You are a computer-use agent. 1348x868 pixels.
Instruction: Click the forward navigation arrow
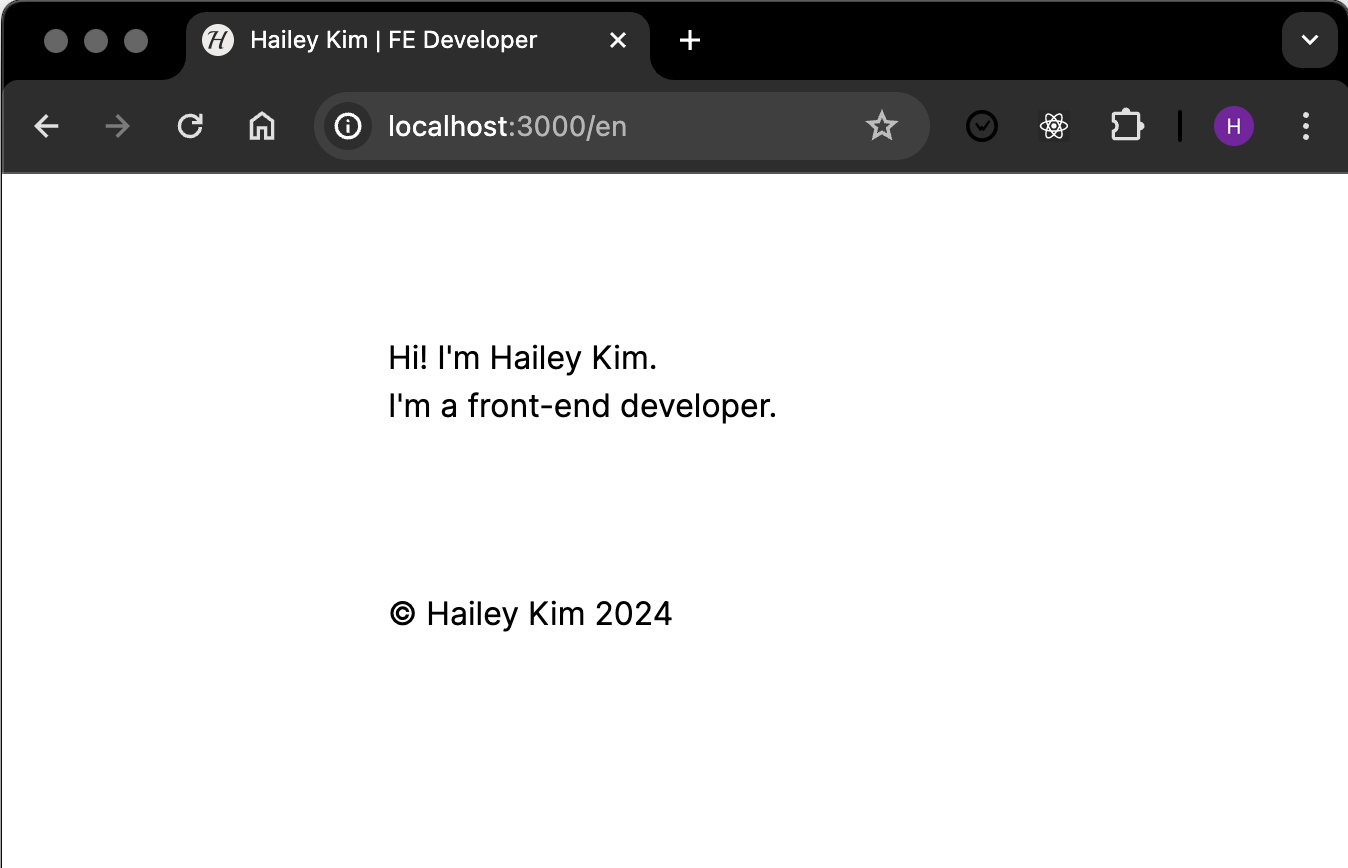pos(118,126)
